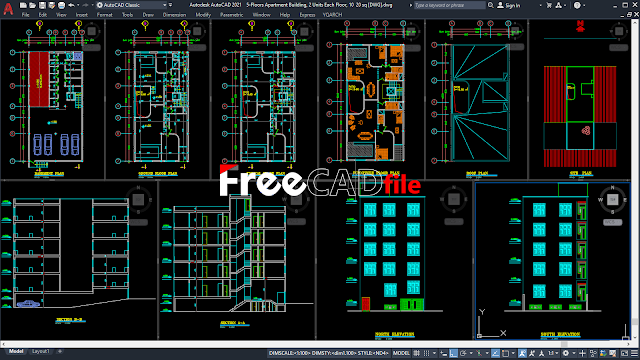Screen dimensions: 640x360
Task: Expand the Help dropdown arrow
Action: 584,5
